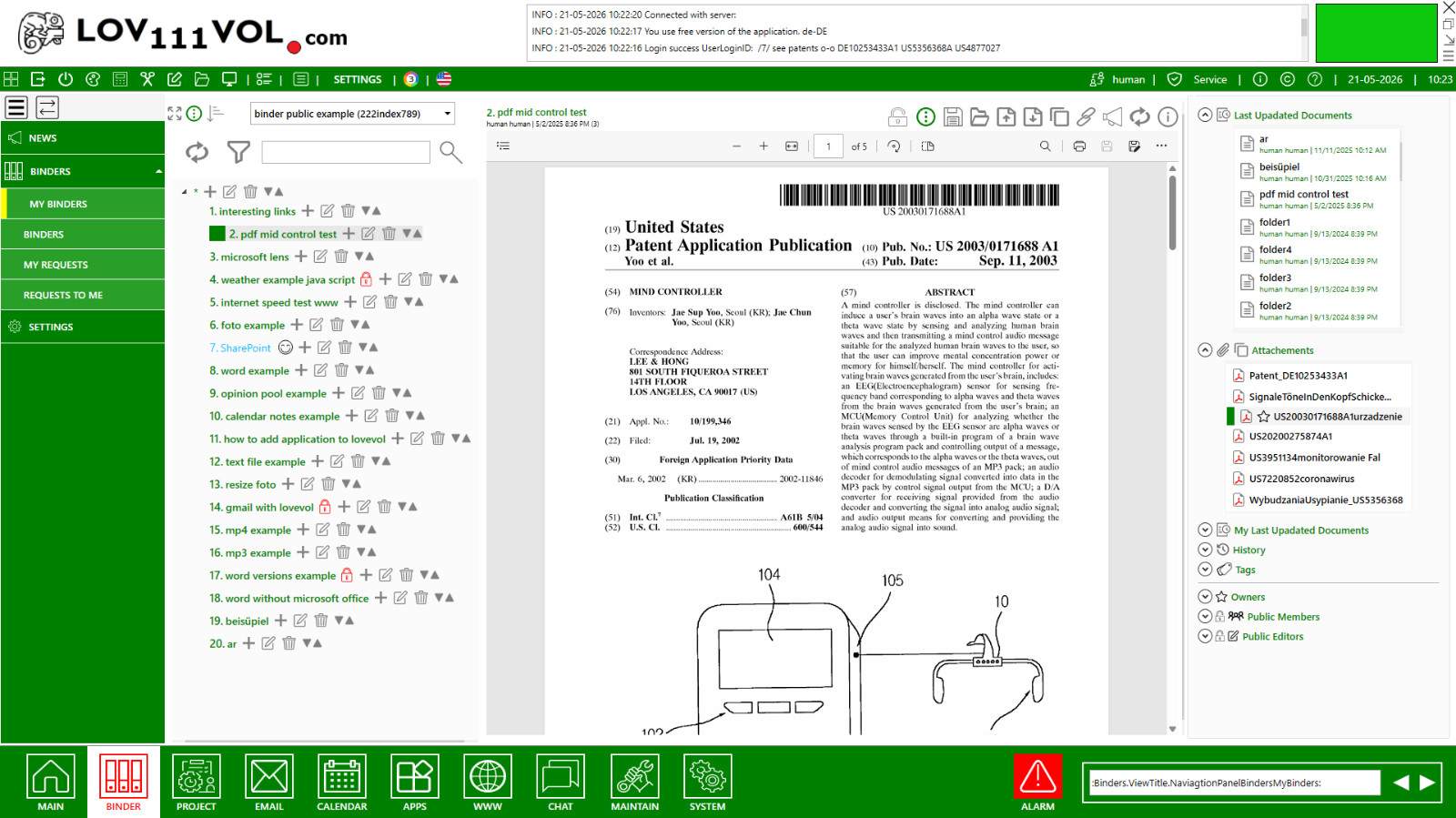Viewport: 1456px width, 818px height.
Task: Expand the Public Members section
Action: [1205, 616]
